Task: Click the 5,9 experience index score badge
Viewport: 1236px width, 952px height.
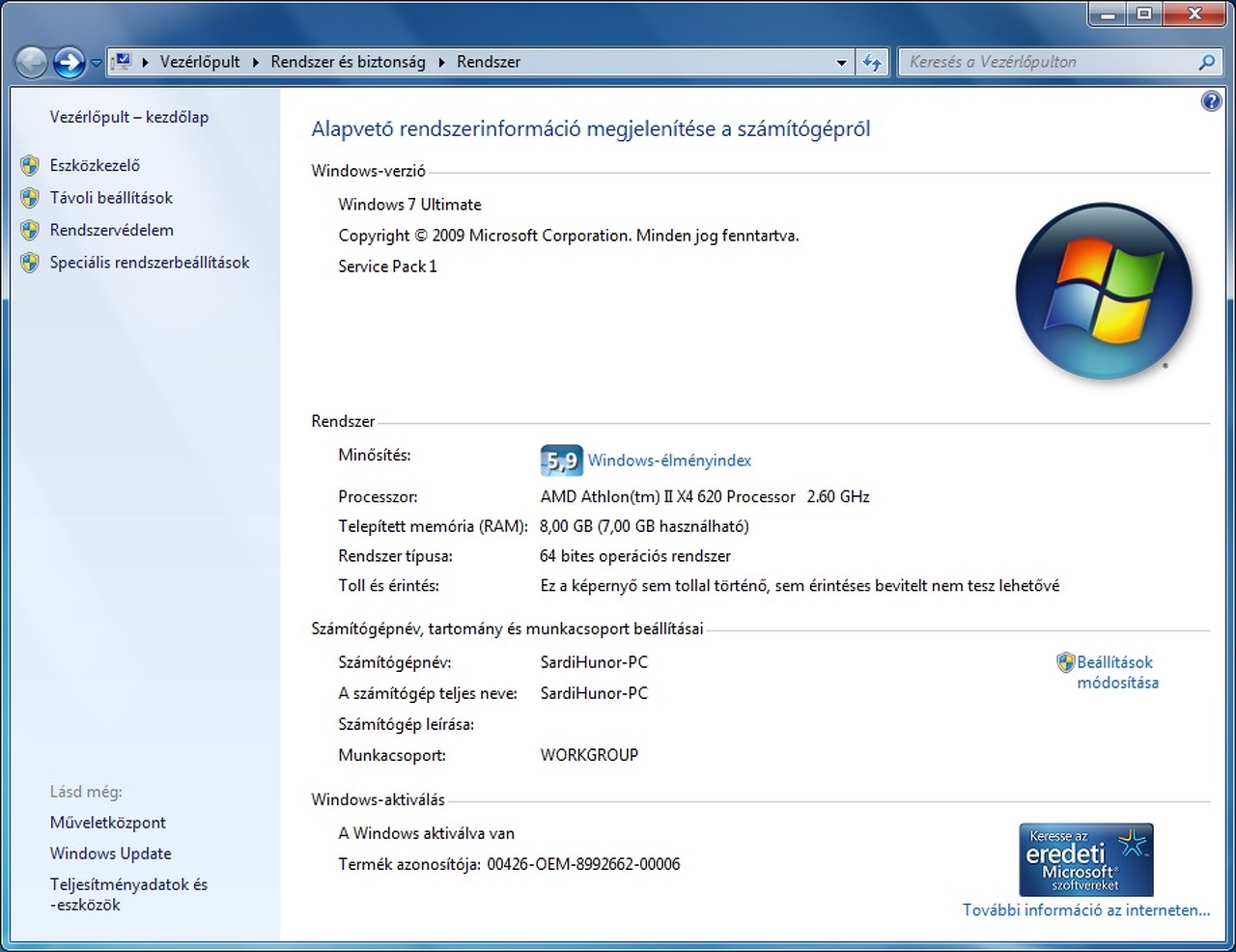Action: point(561,461)
